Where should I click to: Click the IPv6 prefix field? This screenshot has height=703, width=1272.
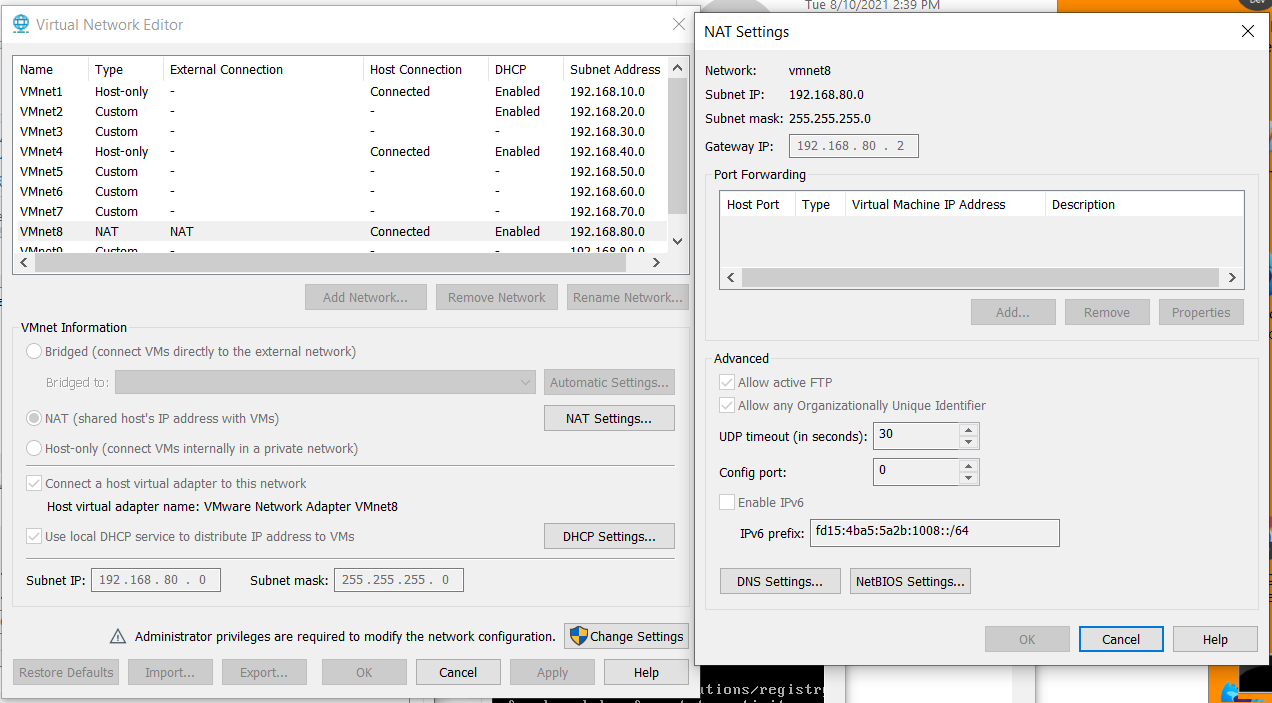click(934, 532)
